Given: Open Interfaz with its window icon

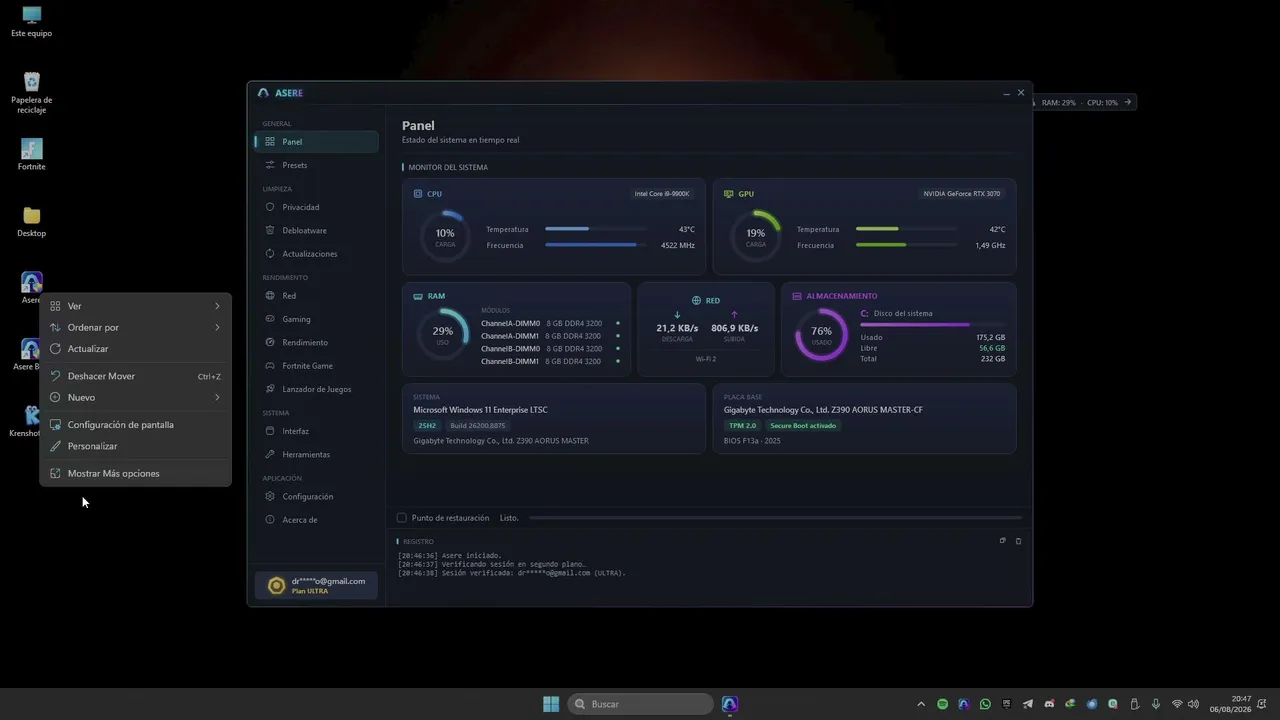Looking at the screenshot, I should click(x=270, y=431).
